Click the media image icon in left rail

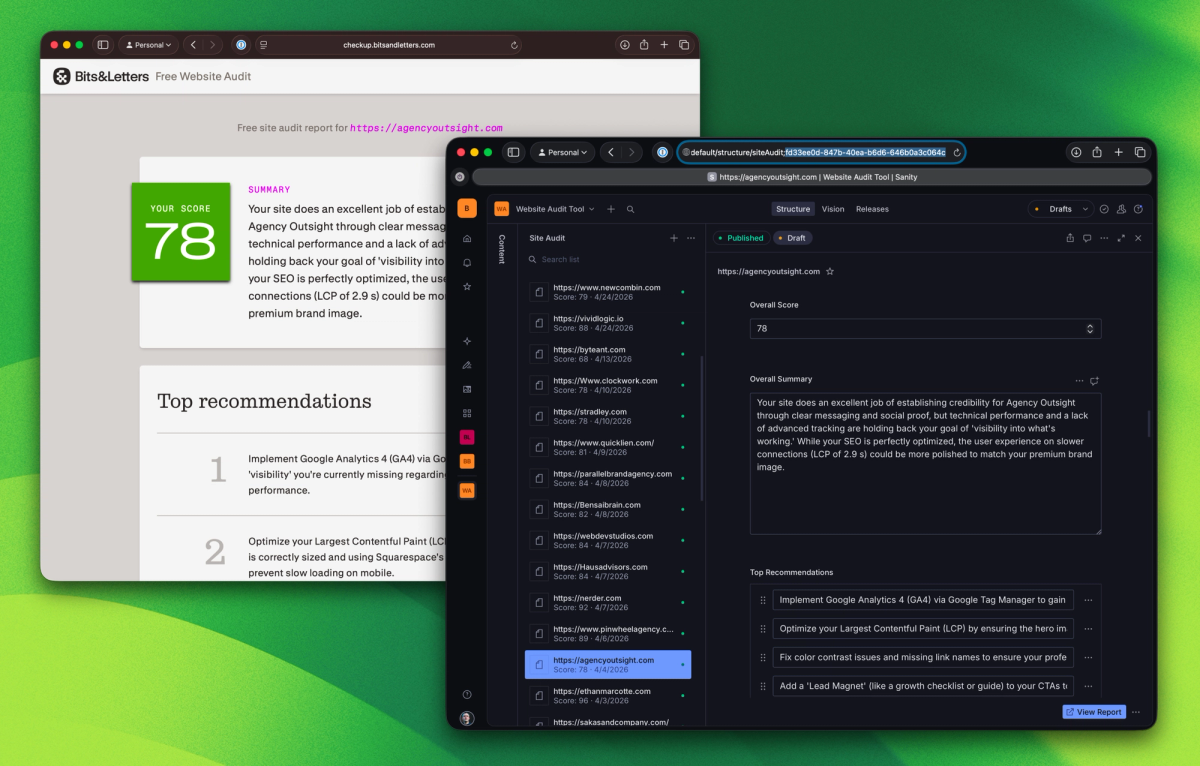[x=467, y=389]
